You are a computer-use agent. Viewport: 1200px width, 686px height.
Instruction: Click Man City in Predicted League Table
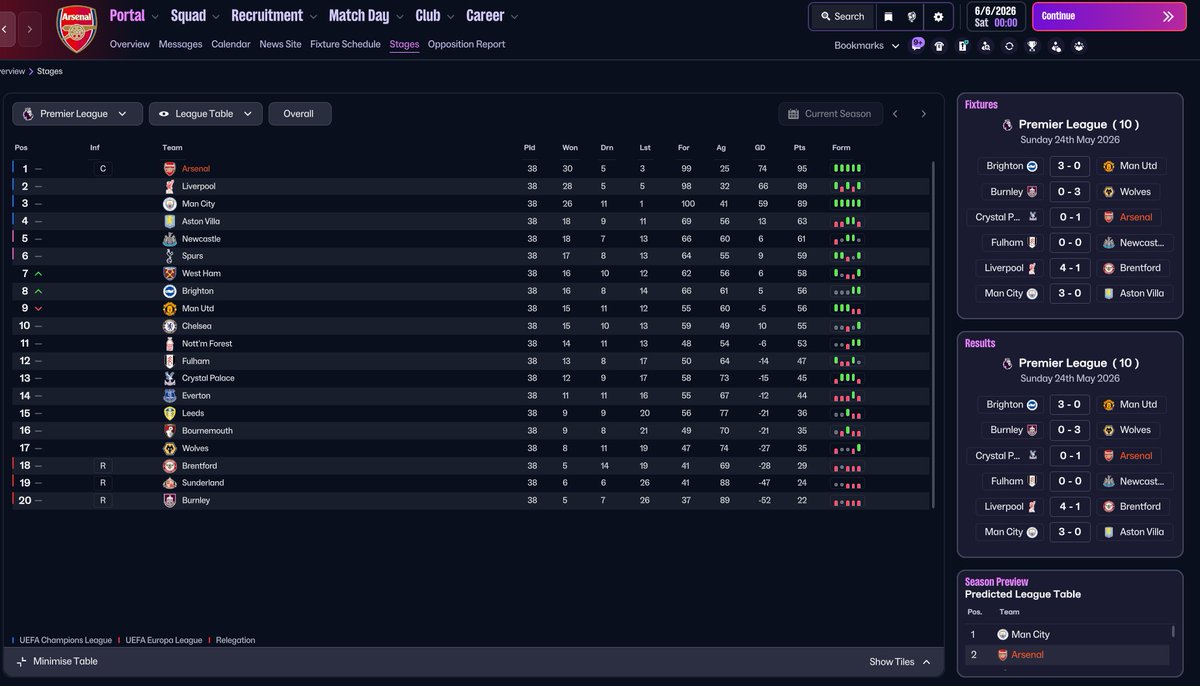point(1030,635)
